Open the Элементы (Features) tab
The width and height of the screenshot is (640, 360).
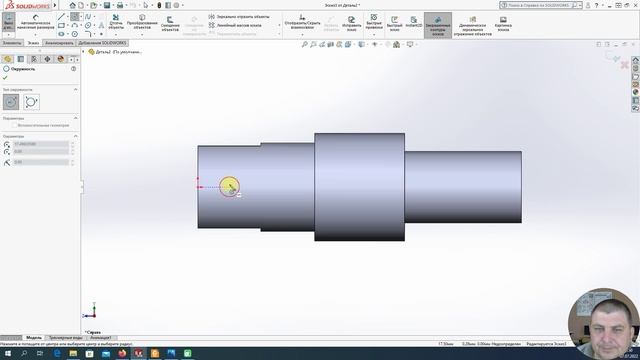tap(12, 43)
